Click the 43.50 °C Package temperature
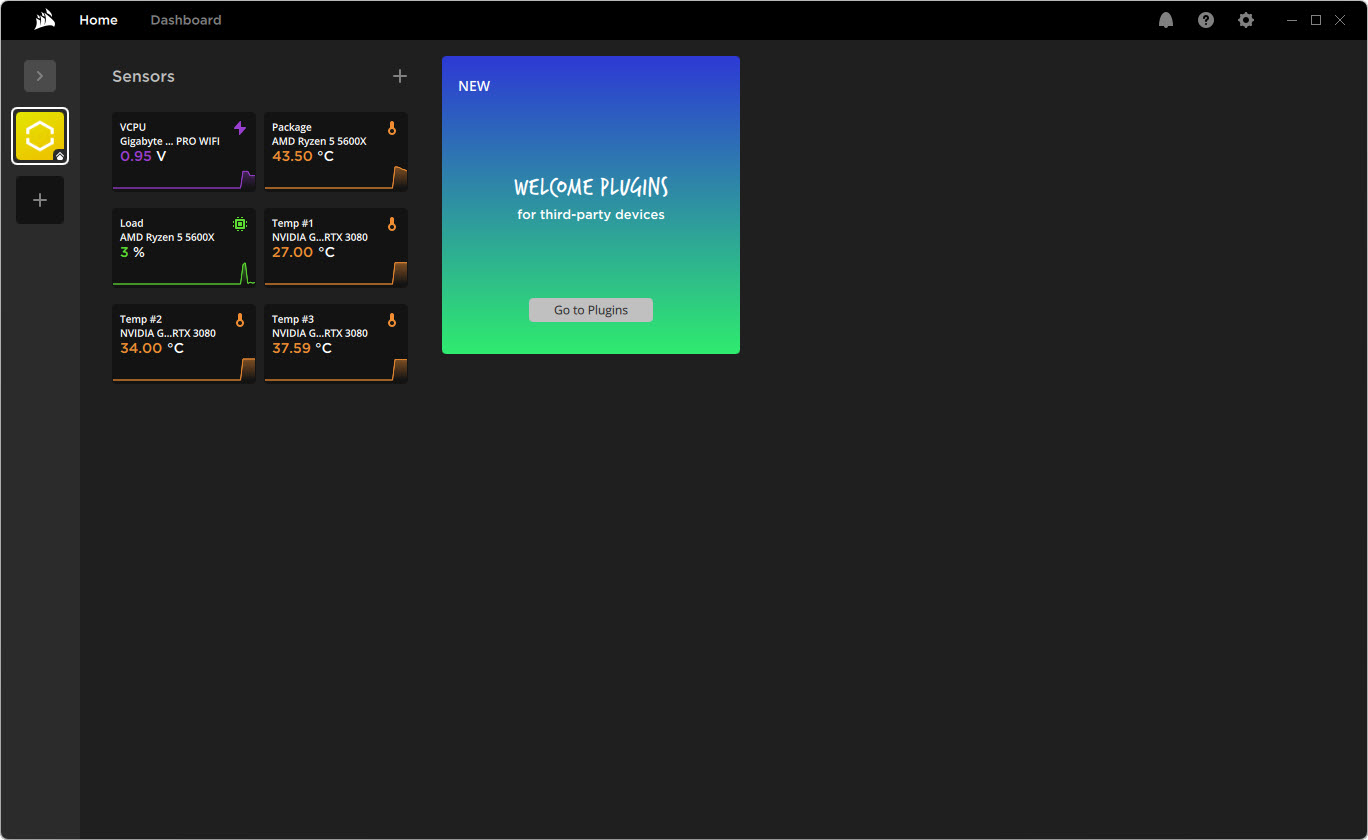The image size is (1368, 840). 303,157
